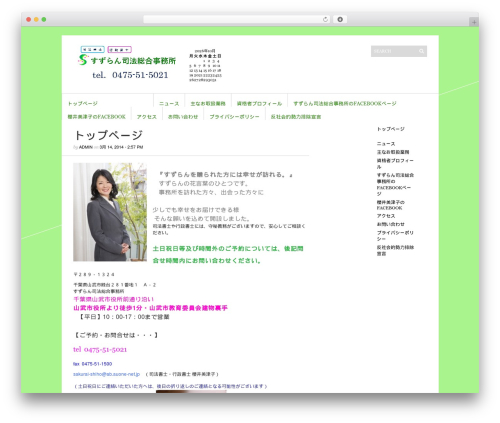Click the browser reload icon
Screen dimensions: 500x423
[x=325, y=19]
